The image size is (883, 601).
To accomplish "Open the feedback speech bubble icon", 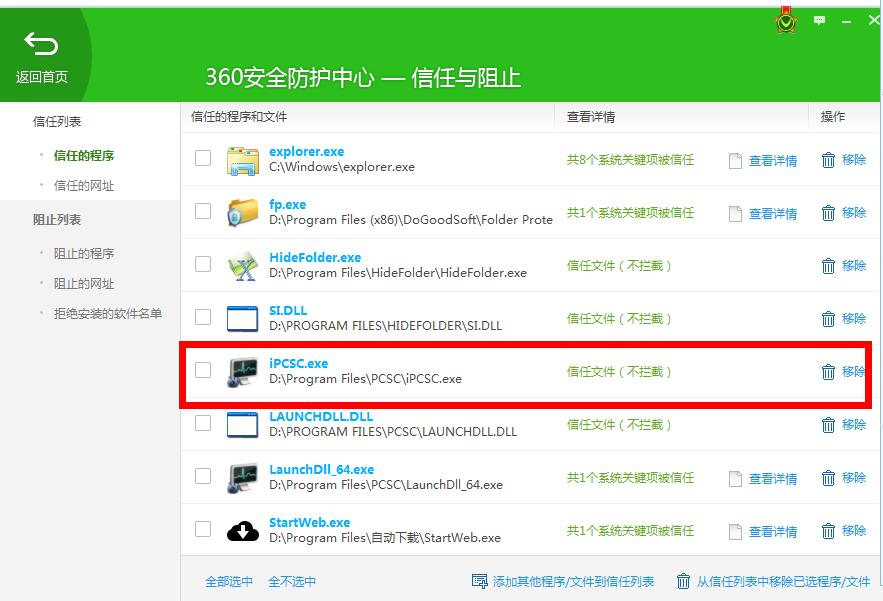I will [x=819, y=21].
